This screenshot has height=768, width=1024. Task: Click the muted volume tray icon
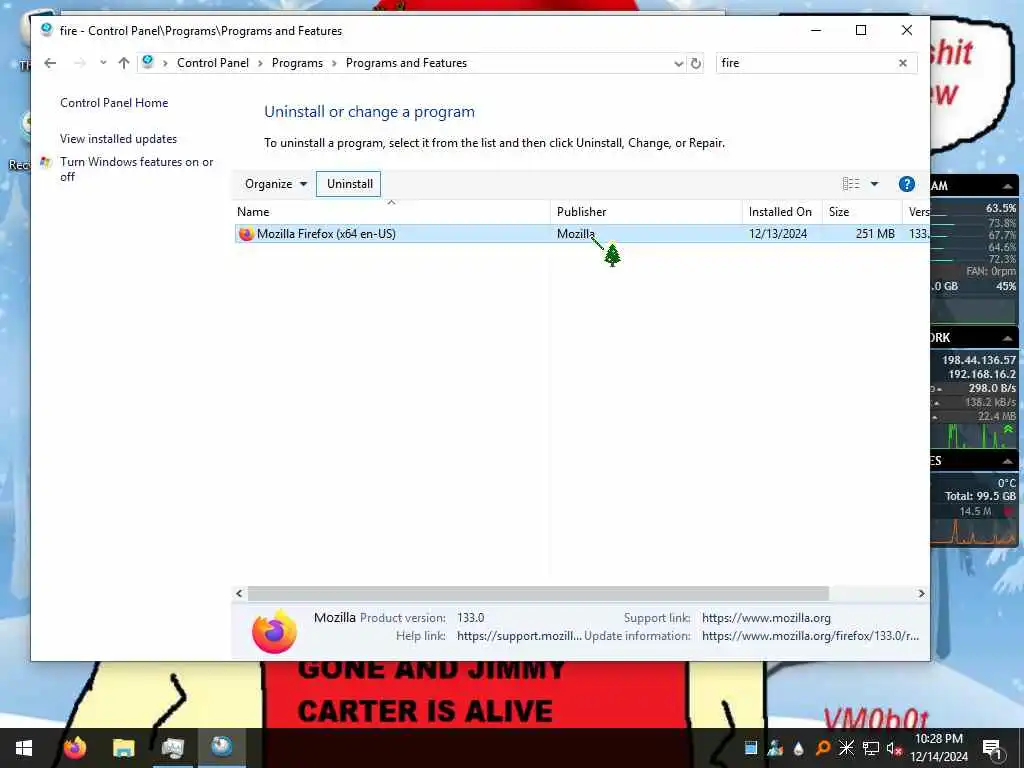point(894,749)
